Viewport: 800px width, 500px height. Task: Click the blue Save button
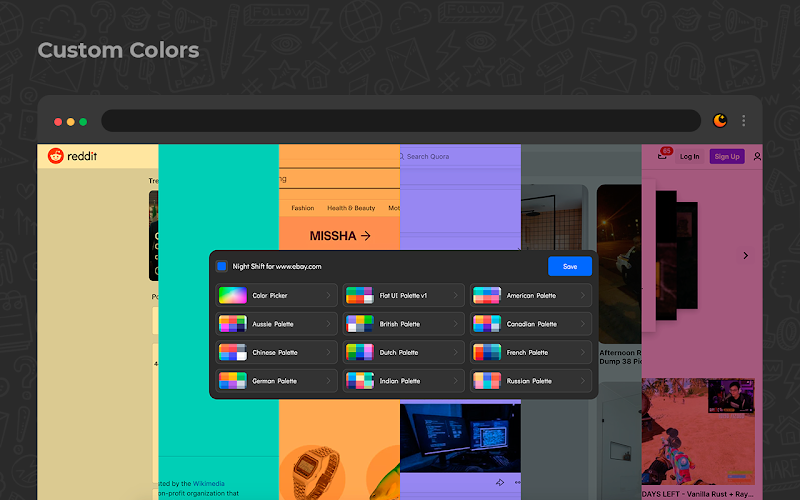click(x=570, y=266)
